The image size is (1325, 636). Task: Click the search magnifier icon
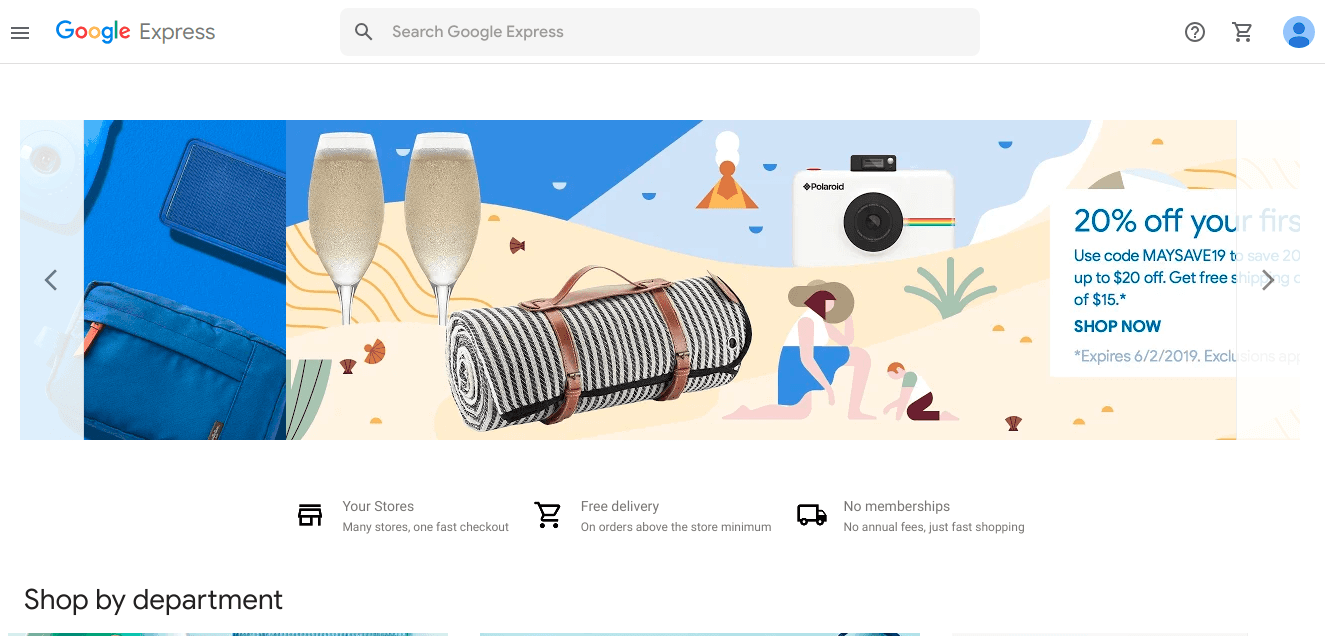(x=363, y=31)
